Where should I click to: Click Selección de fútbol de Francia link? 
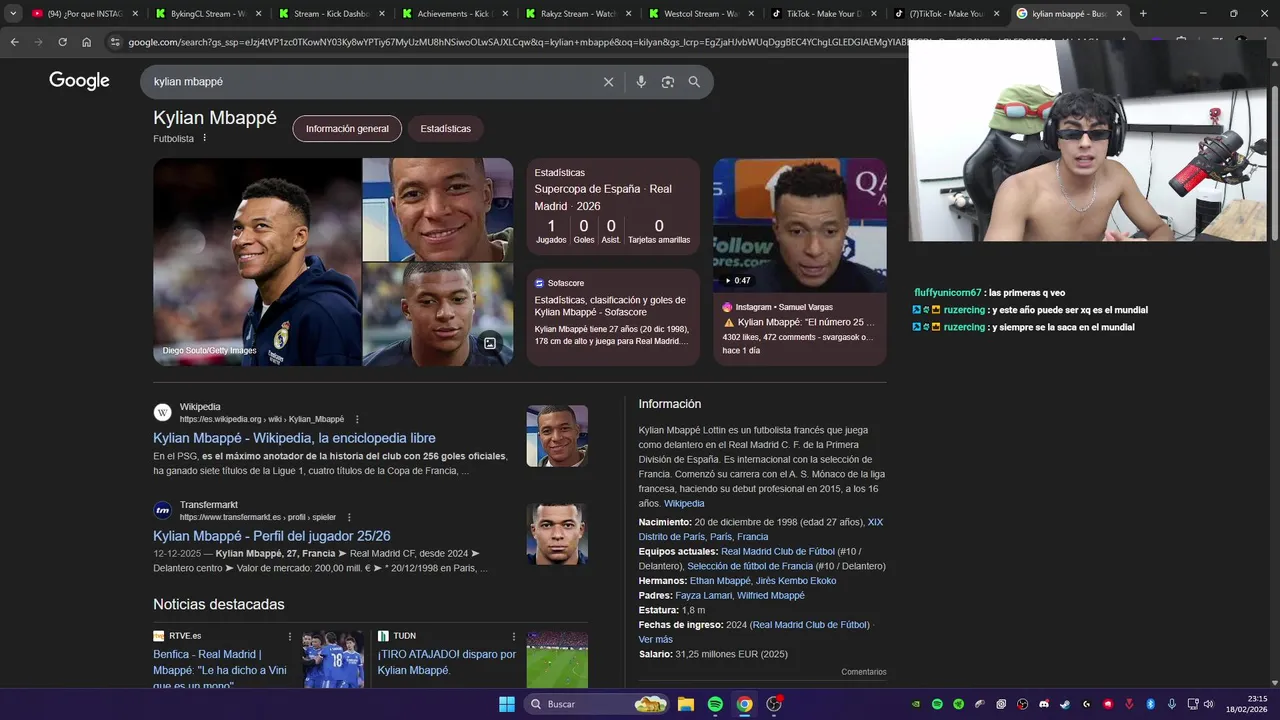[750, 566]
